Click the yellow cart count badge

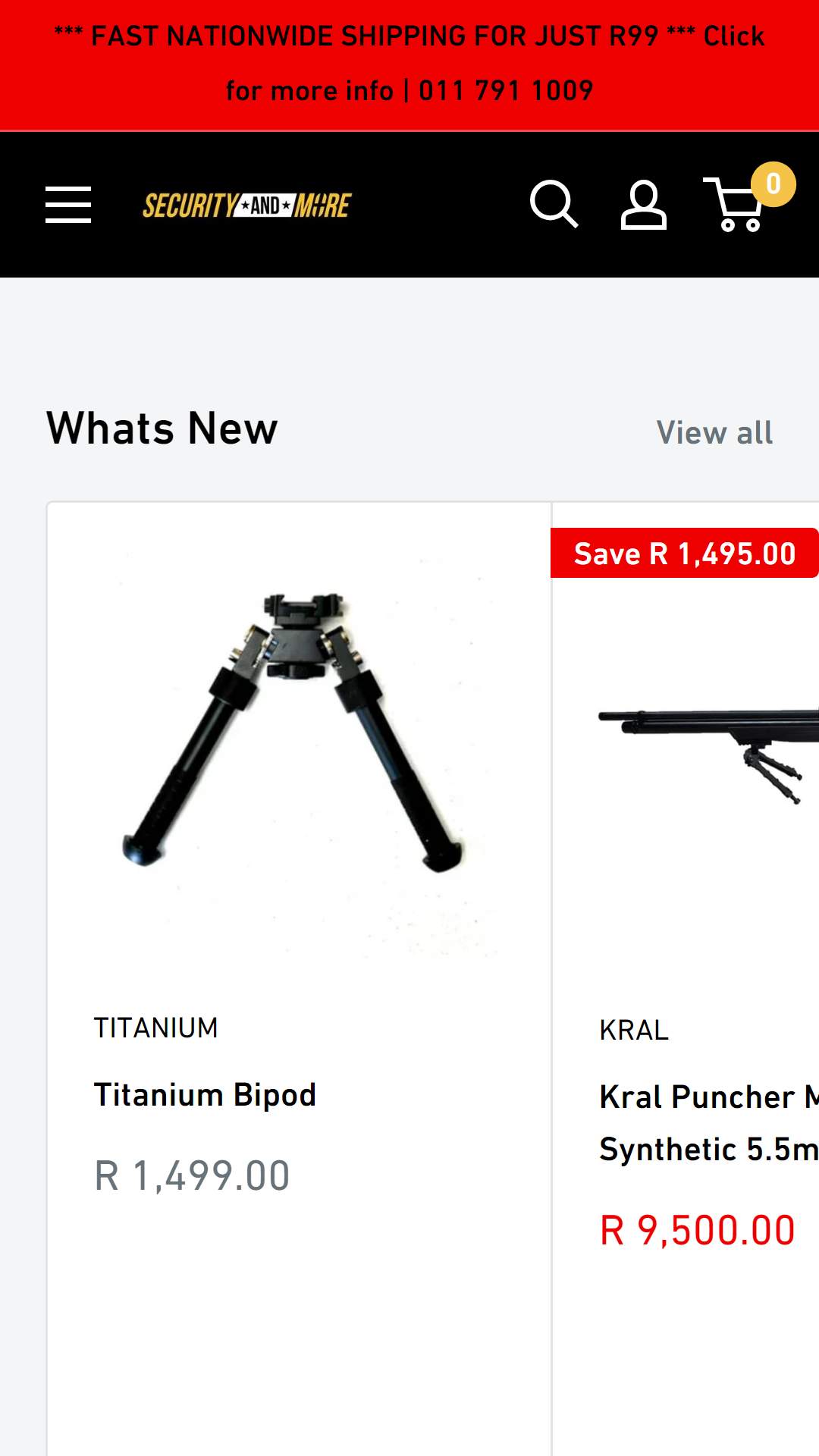click(x=773, y=184)
